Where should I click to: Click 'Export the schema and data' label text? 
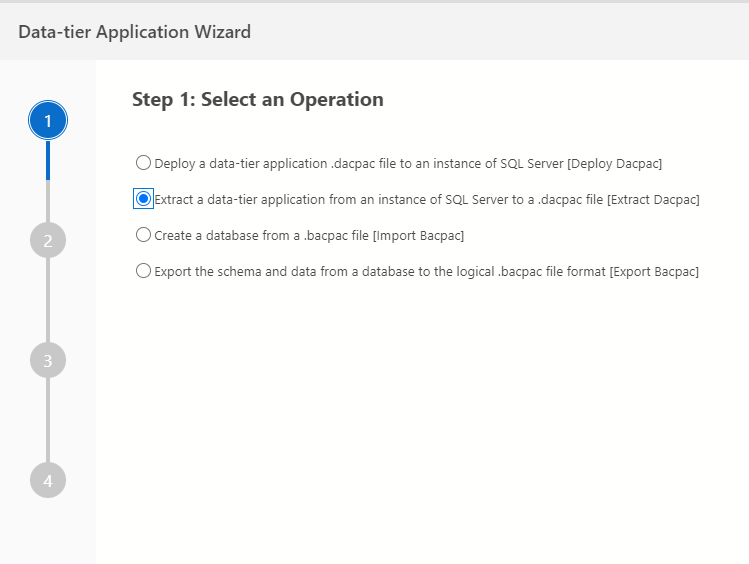point(427,272)
